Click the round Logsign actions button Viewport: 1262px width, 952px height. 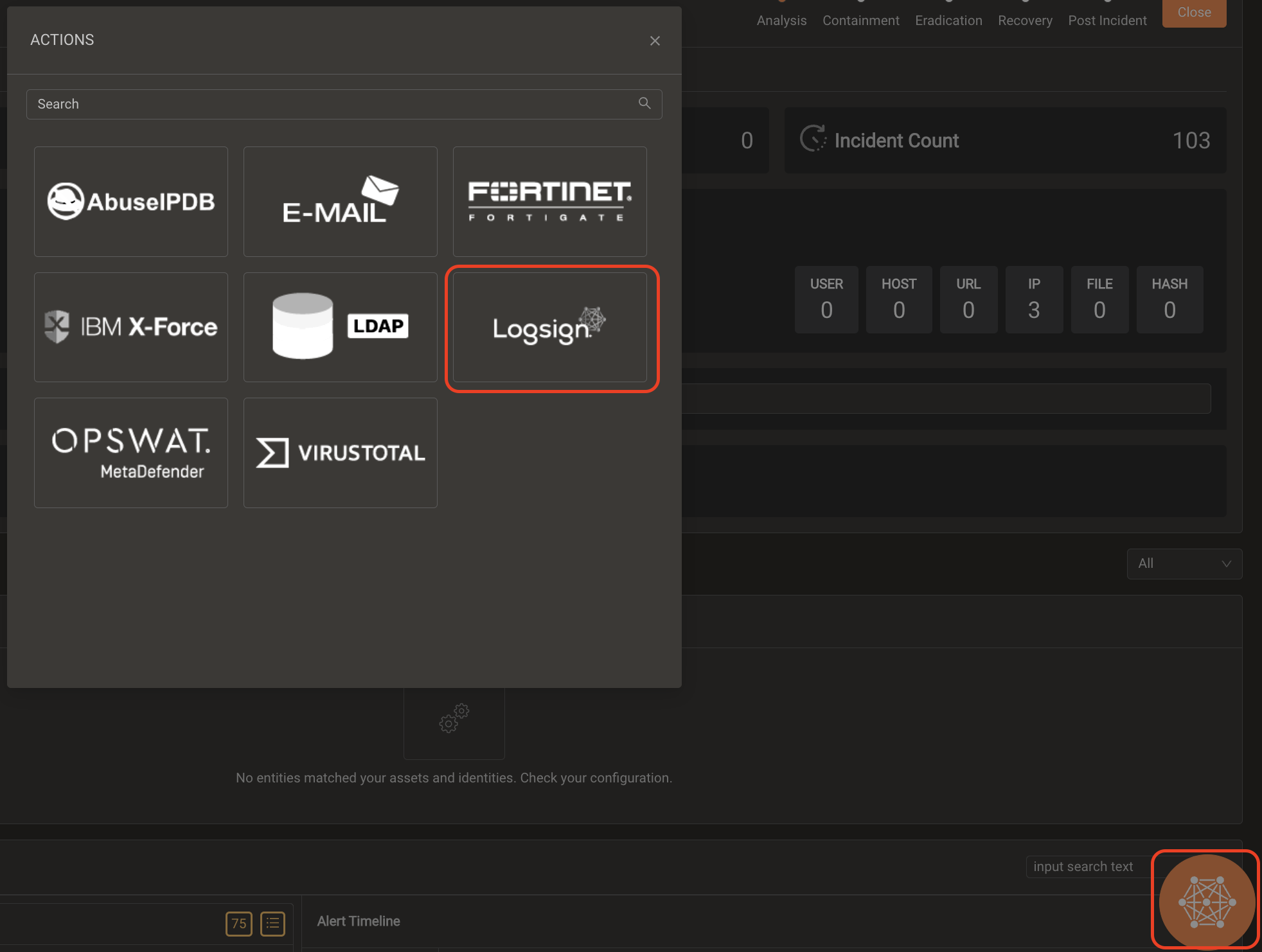(x=1207, y=902)
